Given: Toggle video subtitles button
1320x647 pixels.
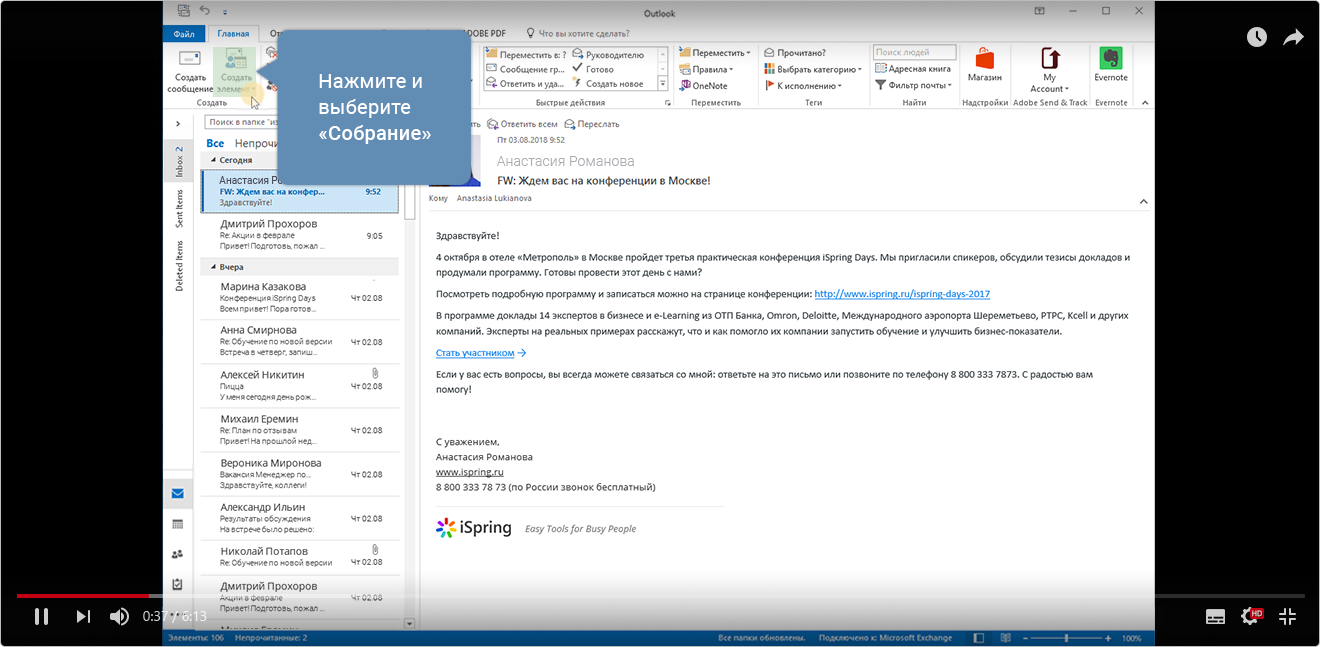Looking at the screenshot, I should tap(1215, 616).
